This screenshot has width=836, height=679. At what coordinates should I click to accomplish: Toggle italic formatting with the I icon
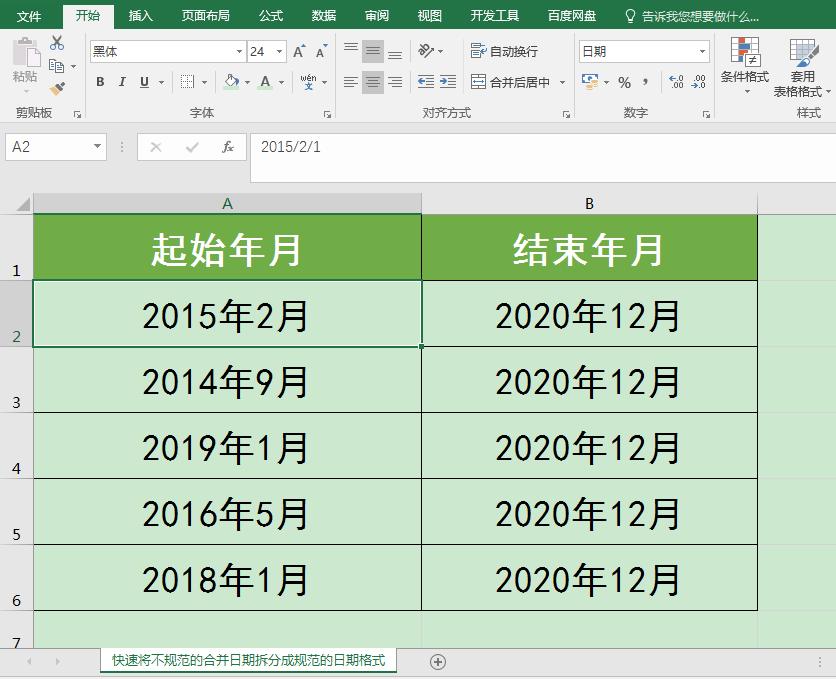122,82
